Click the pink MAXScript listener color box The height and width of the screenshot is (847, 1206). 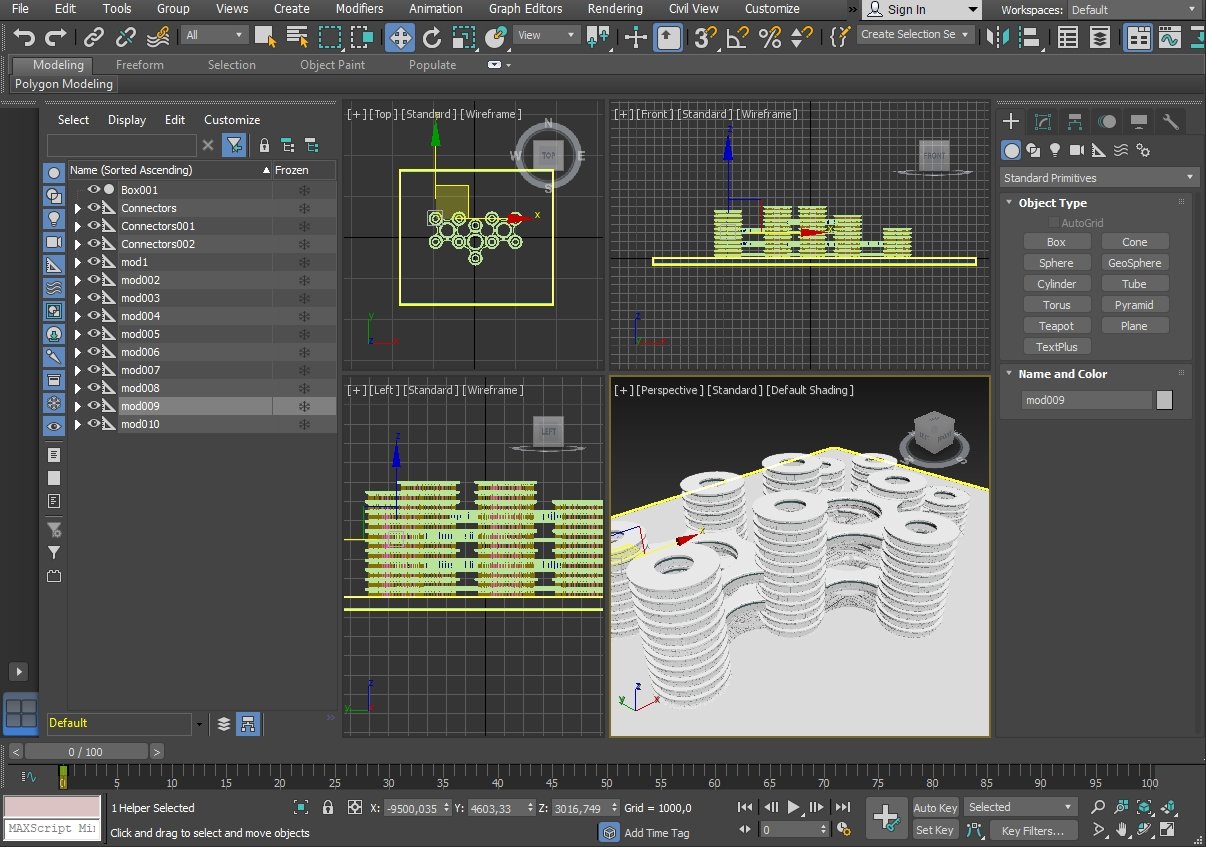[x=52, y=807]
